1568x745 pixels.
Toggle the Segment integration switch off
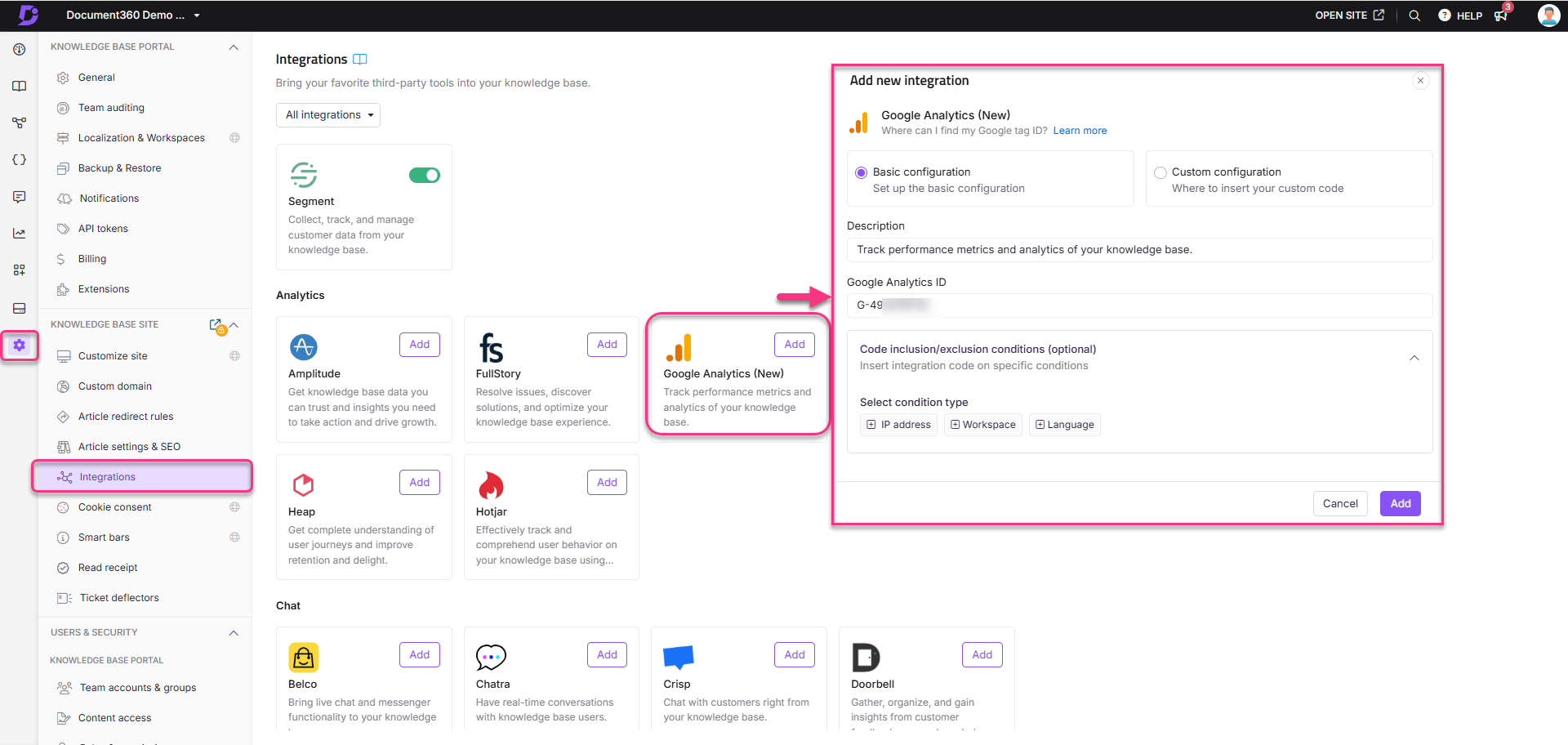425,176
